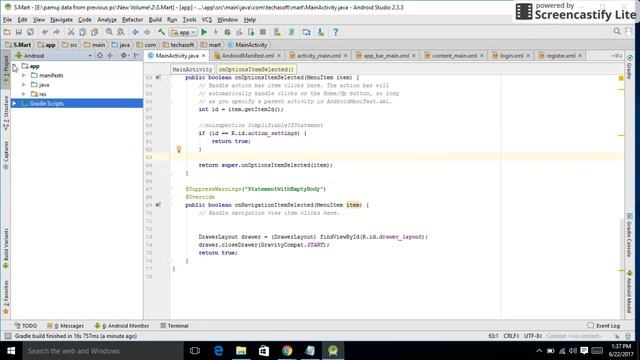Close the MainActivity.java tab

(203, 56)
